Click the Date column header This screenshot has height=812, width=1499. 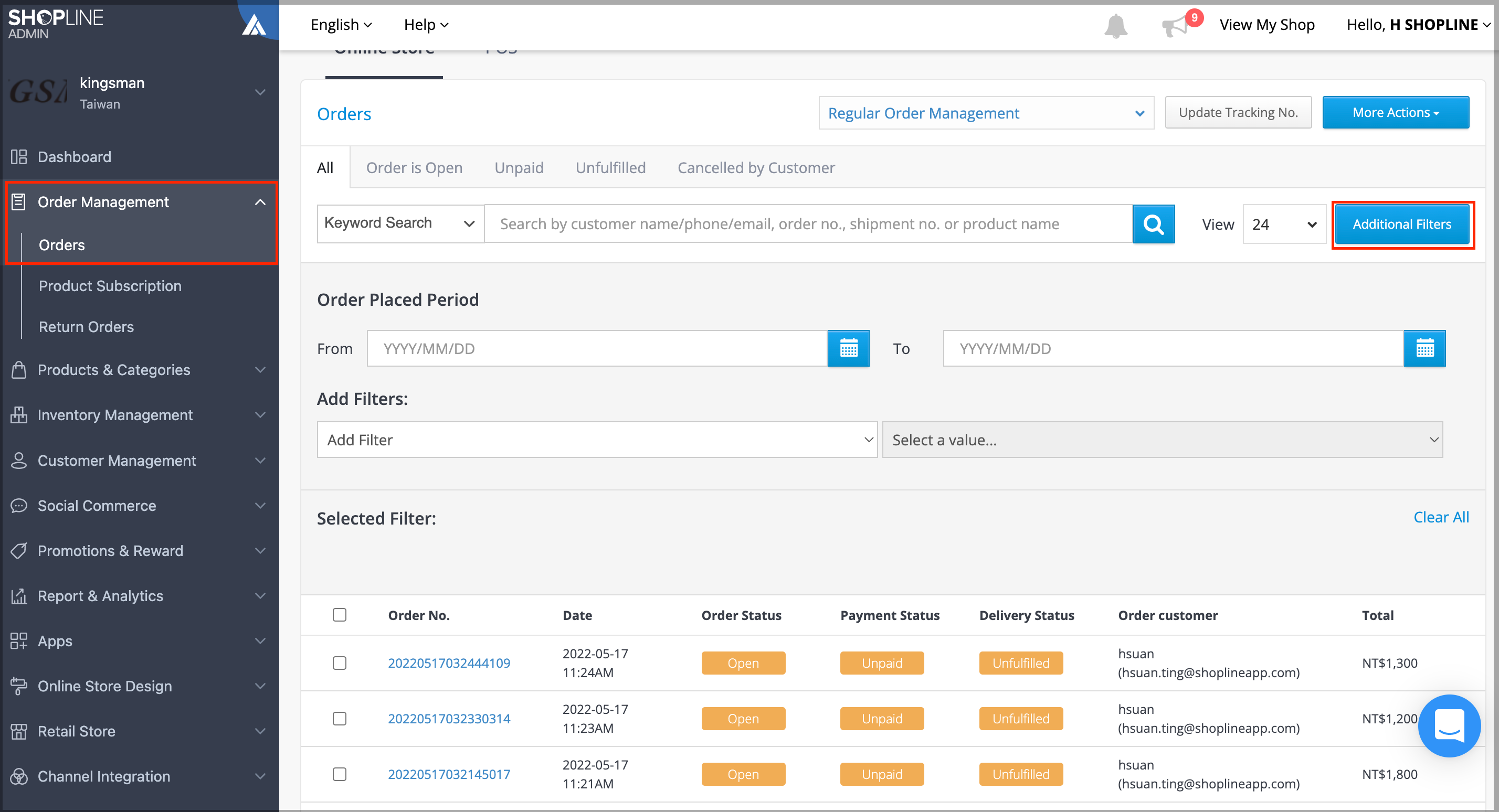click(x=577, y=615)
